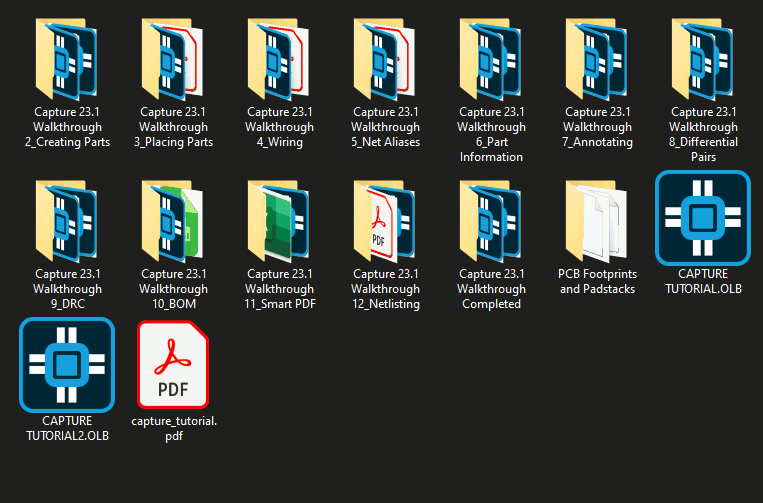The height and width of the screenshot is (503, 763).
Task: Select the 4_Wiring walkthrough folder icon
Action: (x=279, y=59)
